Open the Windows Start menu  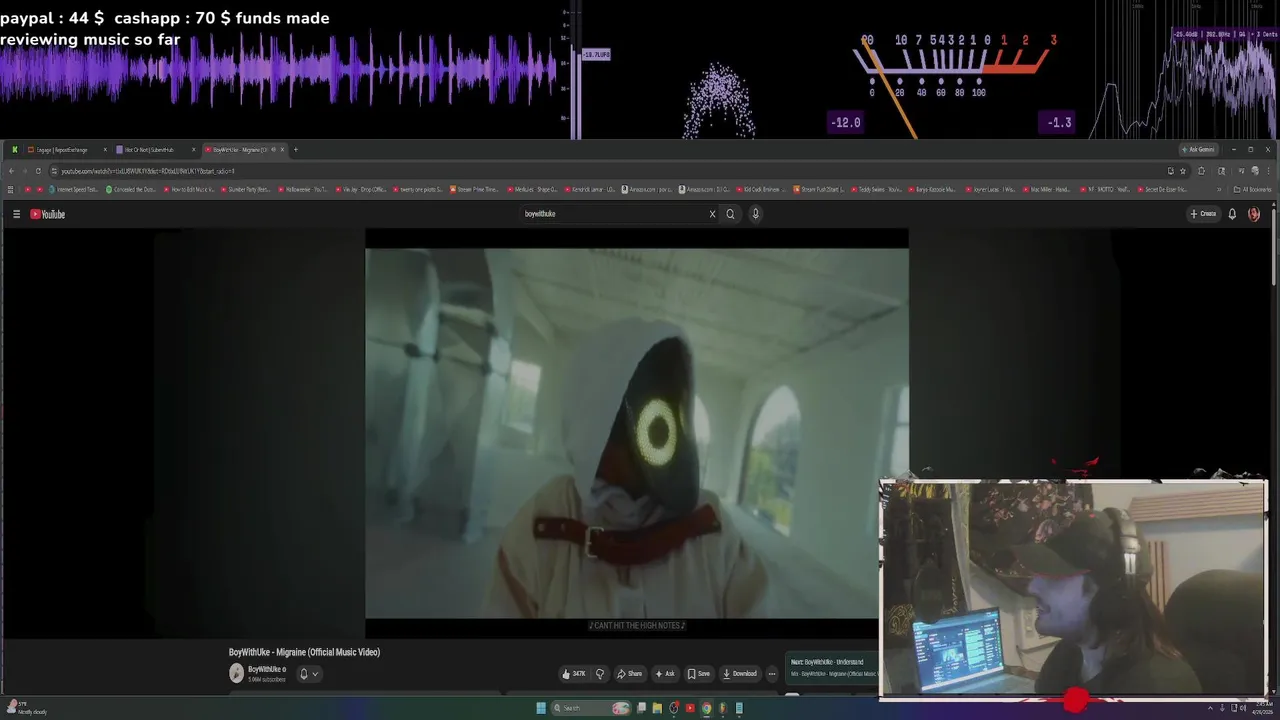click(541, 708)
